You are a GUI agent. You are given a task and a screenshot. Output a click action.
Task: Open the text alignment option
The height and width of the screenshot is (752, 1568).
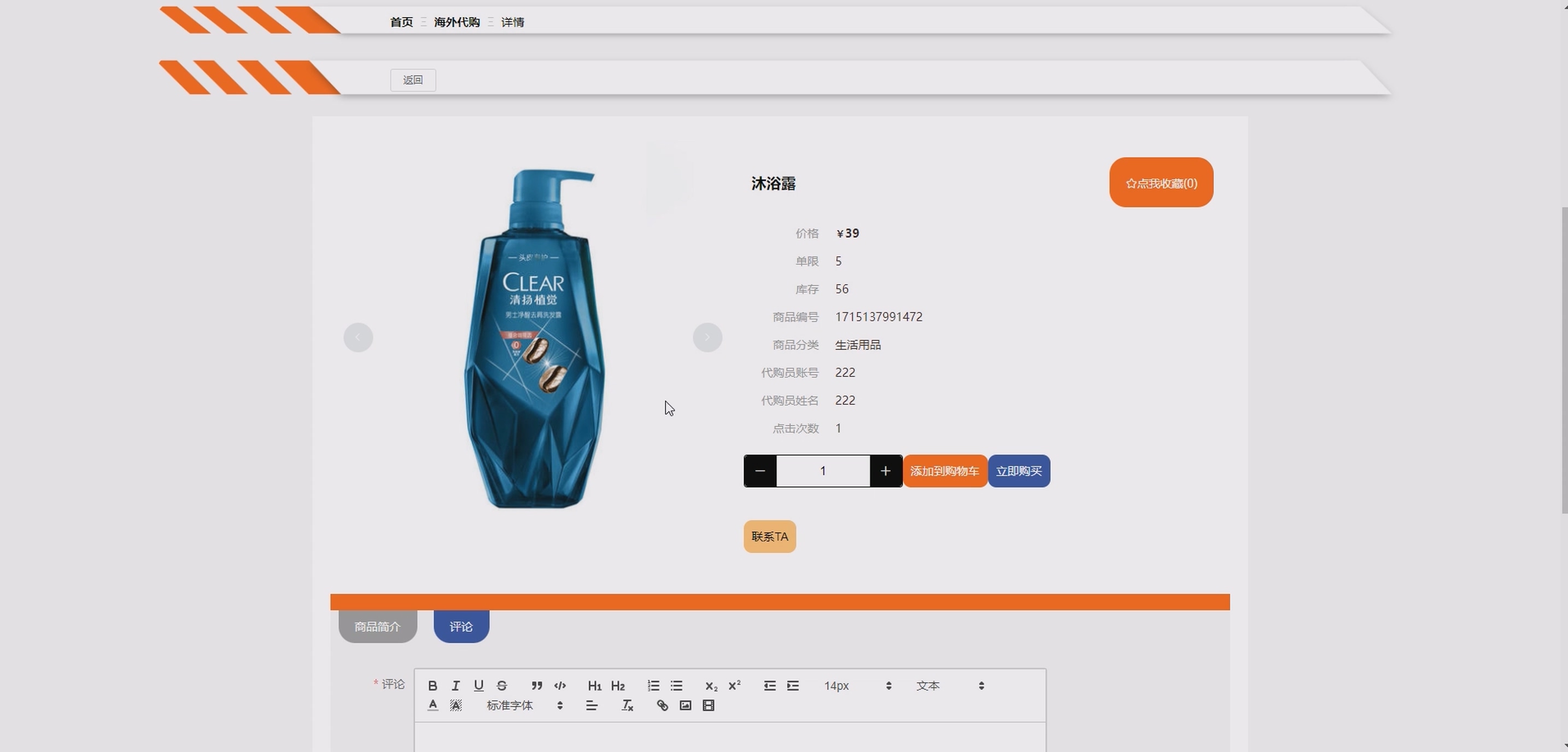tap(592, 705)
